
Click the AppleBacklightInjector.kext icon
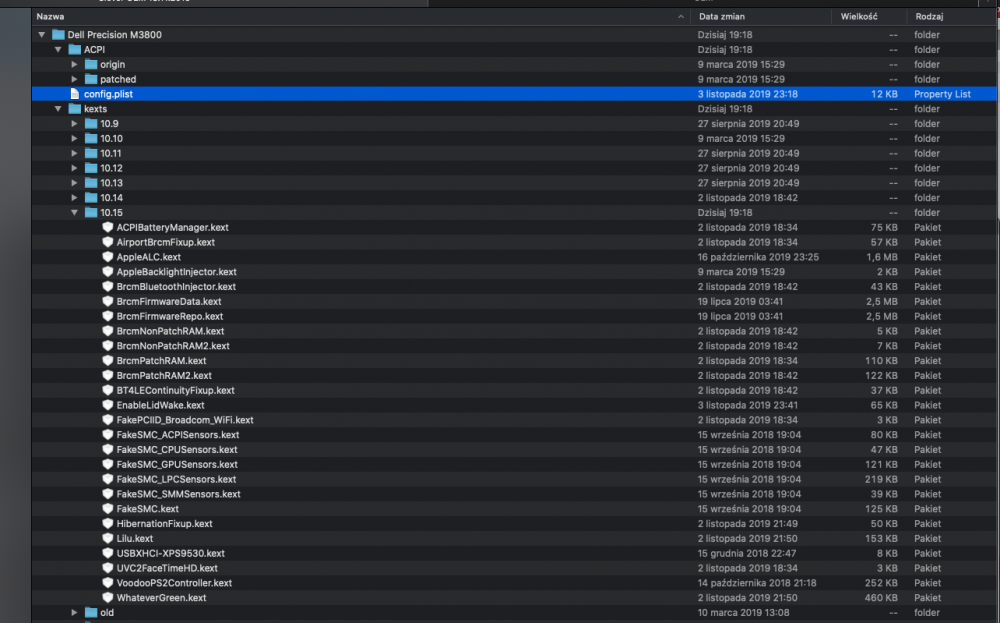pos(108,272)
